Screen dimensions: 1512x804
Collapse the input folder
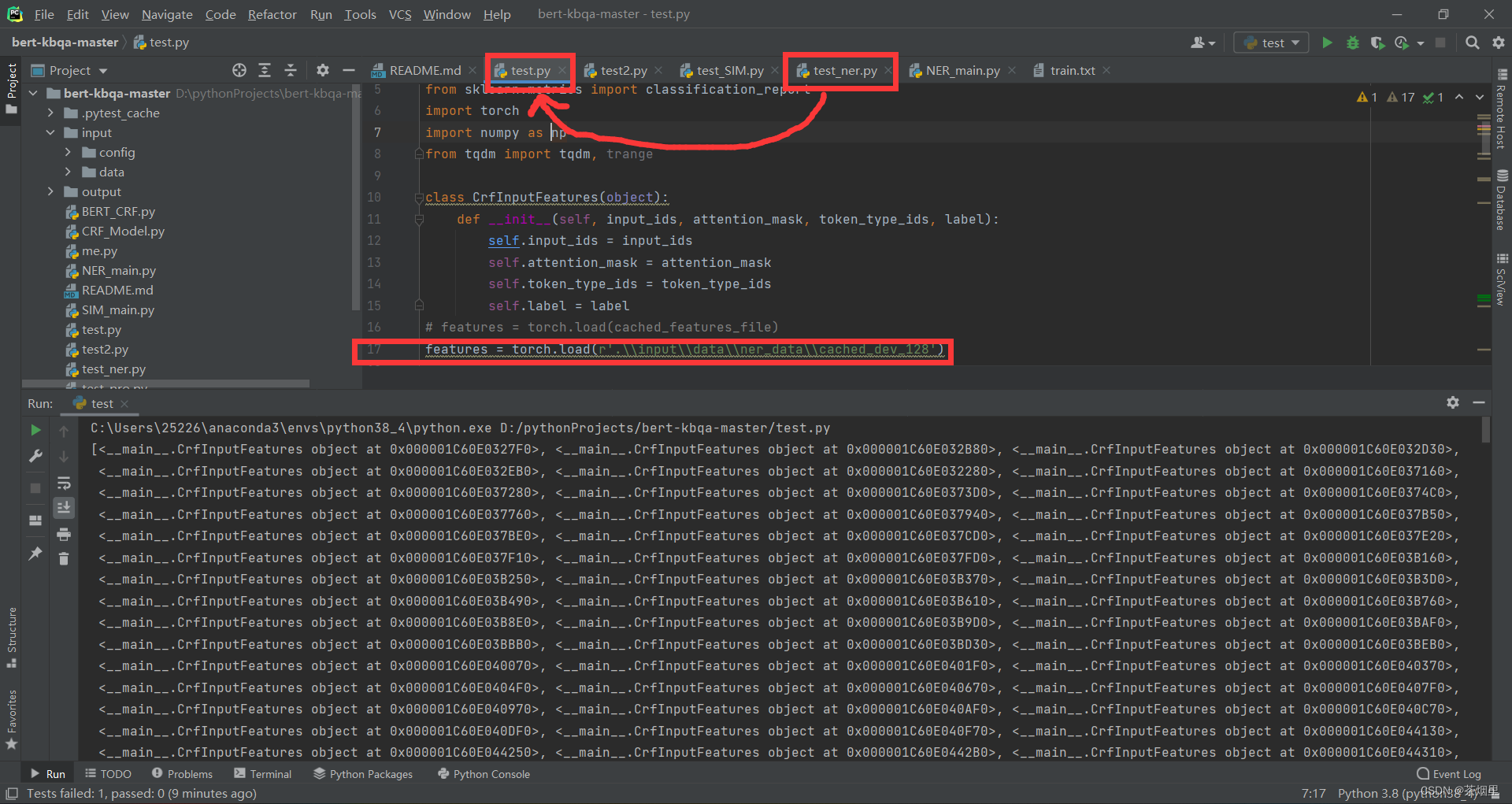click(51, 132)
